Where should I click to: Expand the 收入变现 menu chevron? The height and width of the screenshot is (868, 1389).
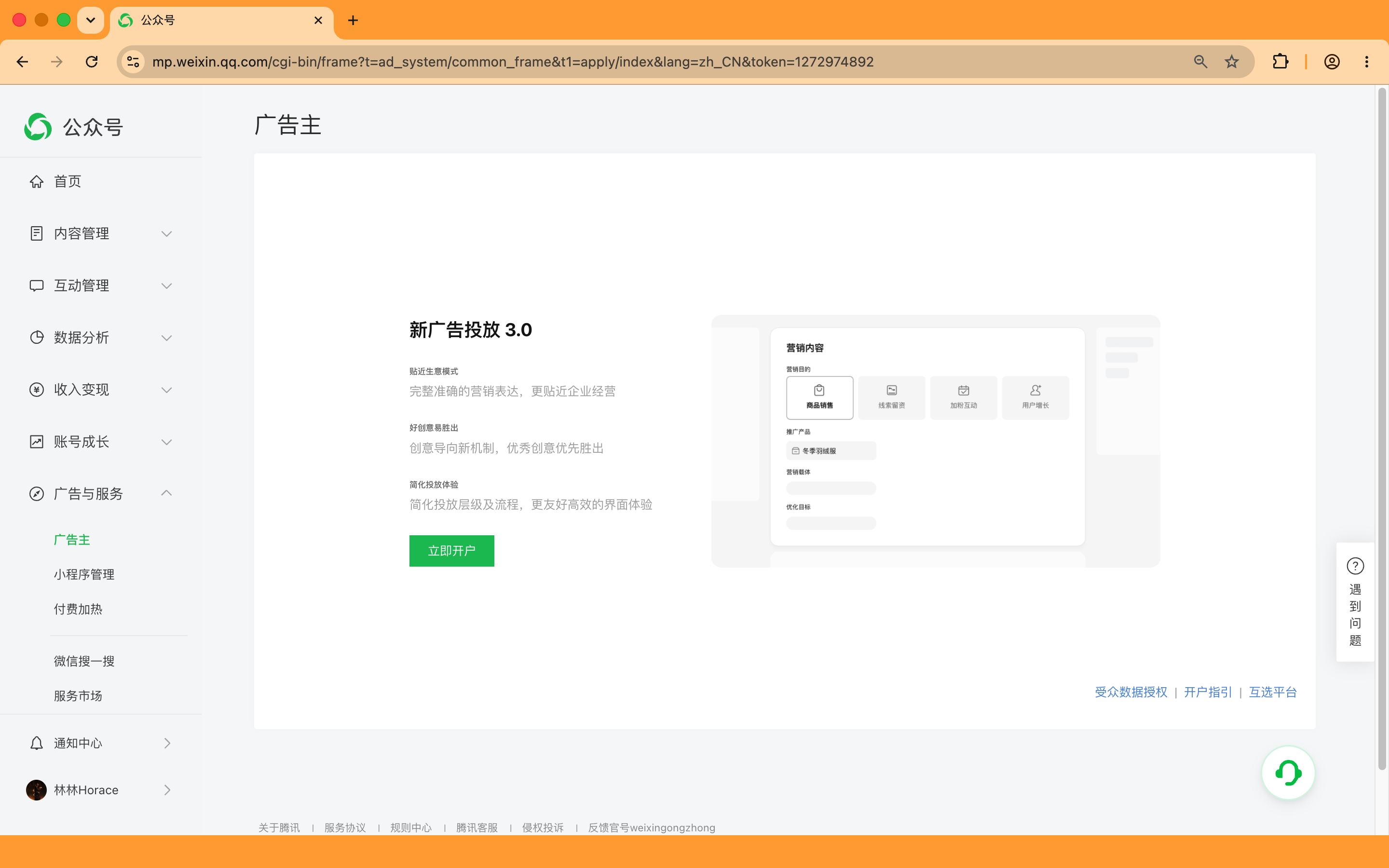pos(166,390)
